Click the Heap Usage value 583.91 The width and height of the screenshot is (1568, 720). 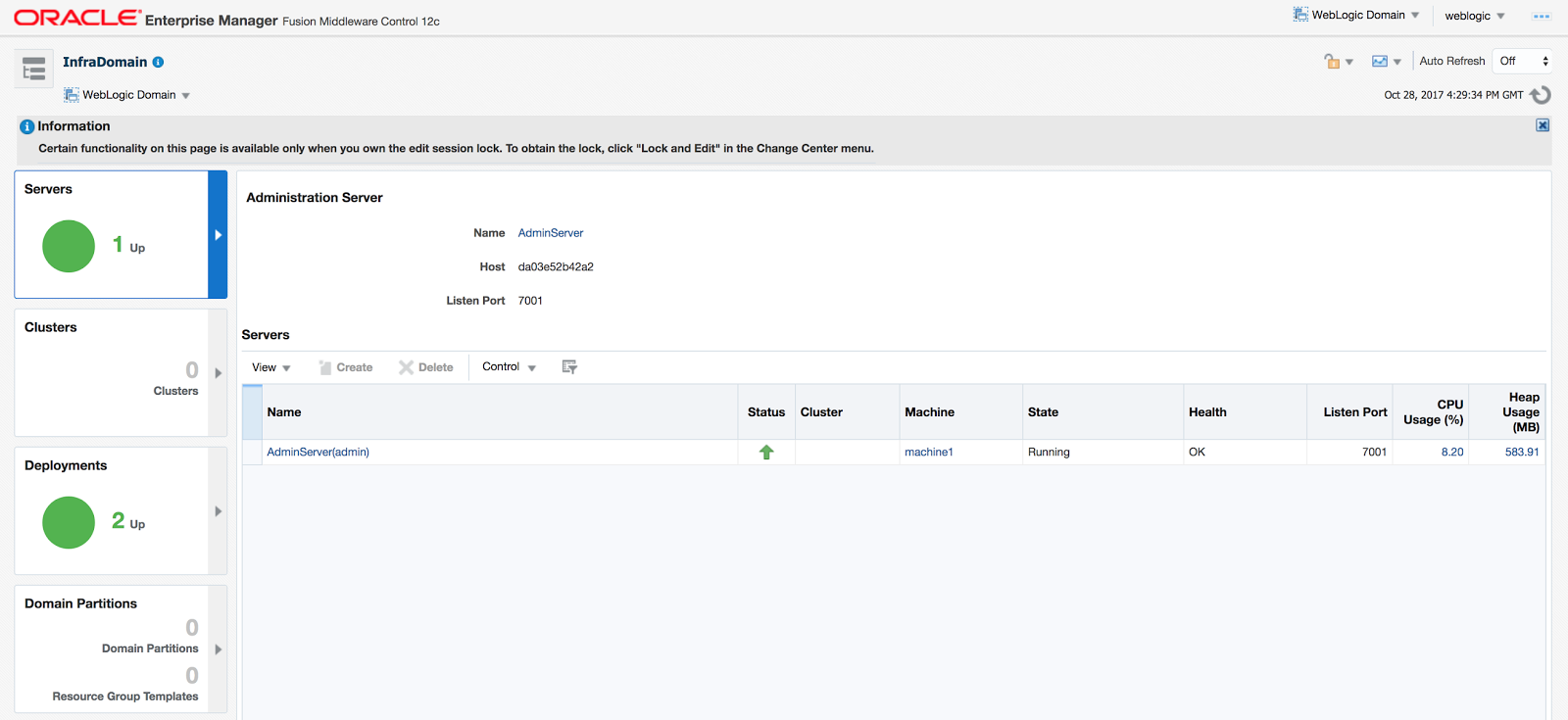coord(1521,453)
